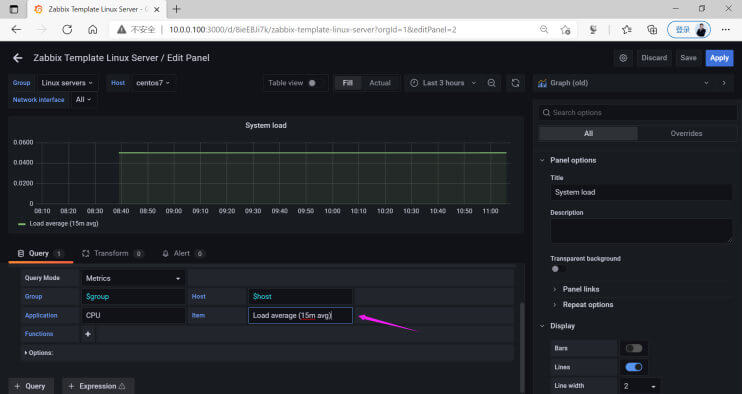Click the Item field Load average
Viewport: 742px width, 394px height.
pyautogui.click(x=300, y=315)
